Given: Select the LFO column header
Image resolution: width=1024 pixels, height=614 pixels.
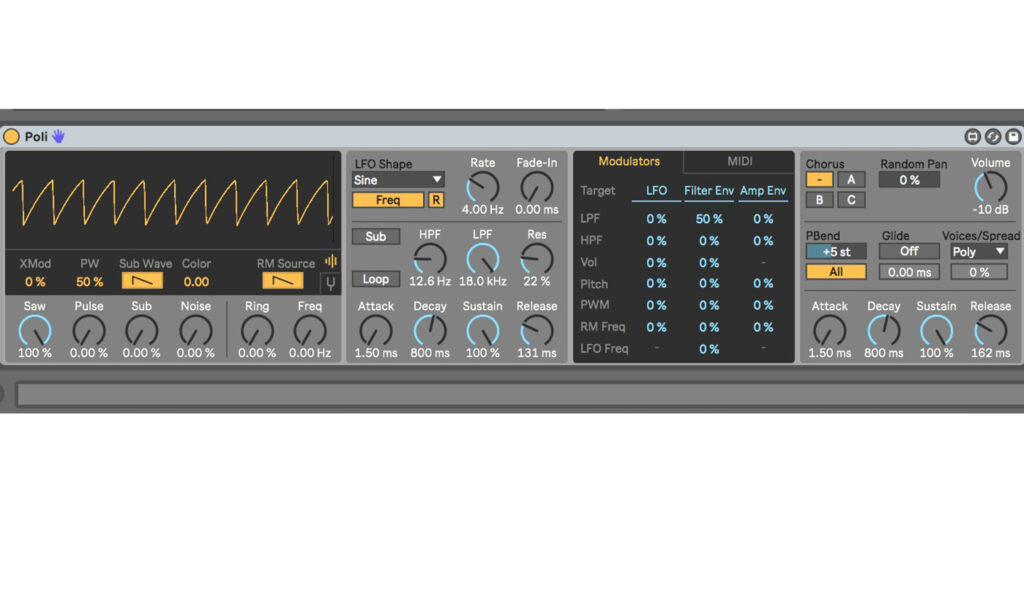Looking at the screenshot, I should point(656,191).
